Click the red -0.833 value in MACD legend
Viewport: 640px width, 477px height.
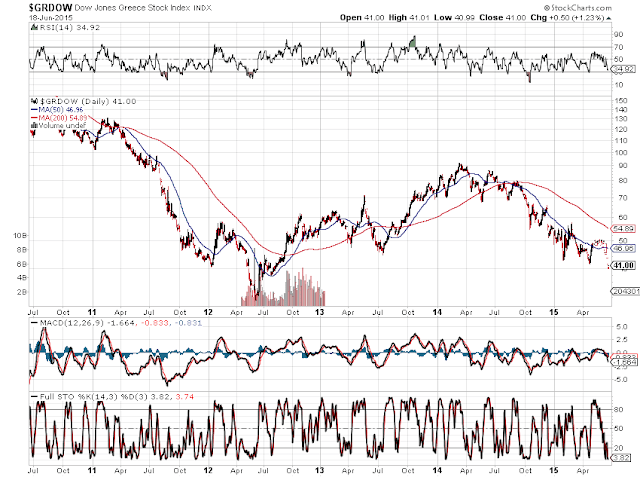(155, 323)
